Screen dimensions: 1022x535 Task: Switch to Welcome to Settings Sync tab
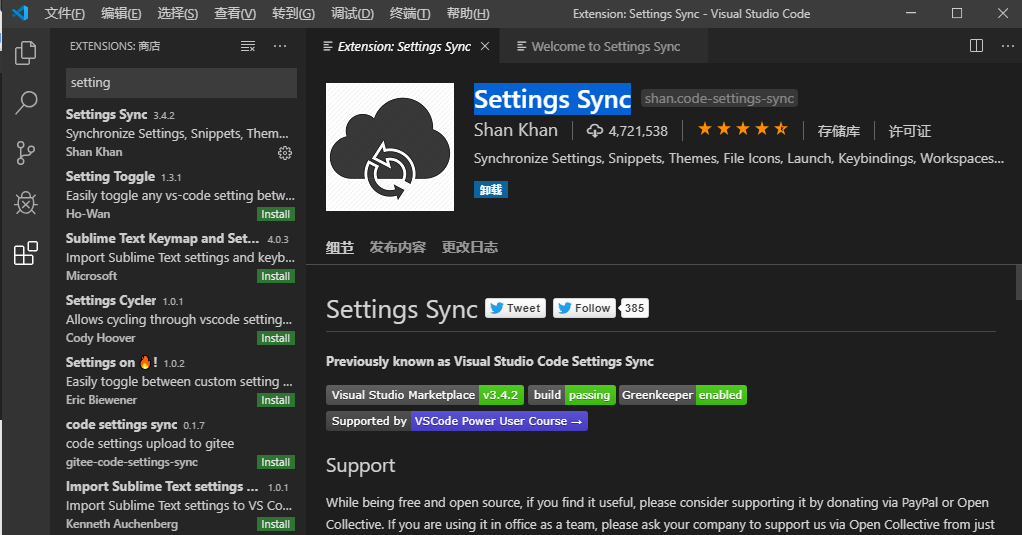605,46
